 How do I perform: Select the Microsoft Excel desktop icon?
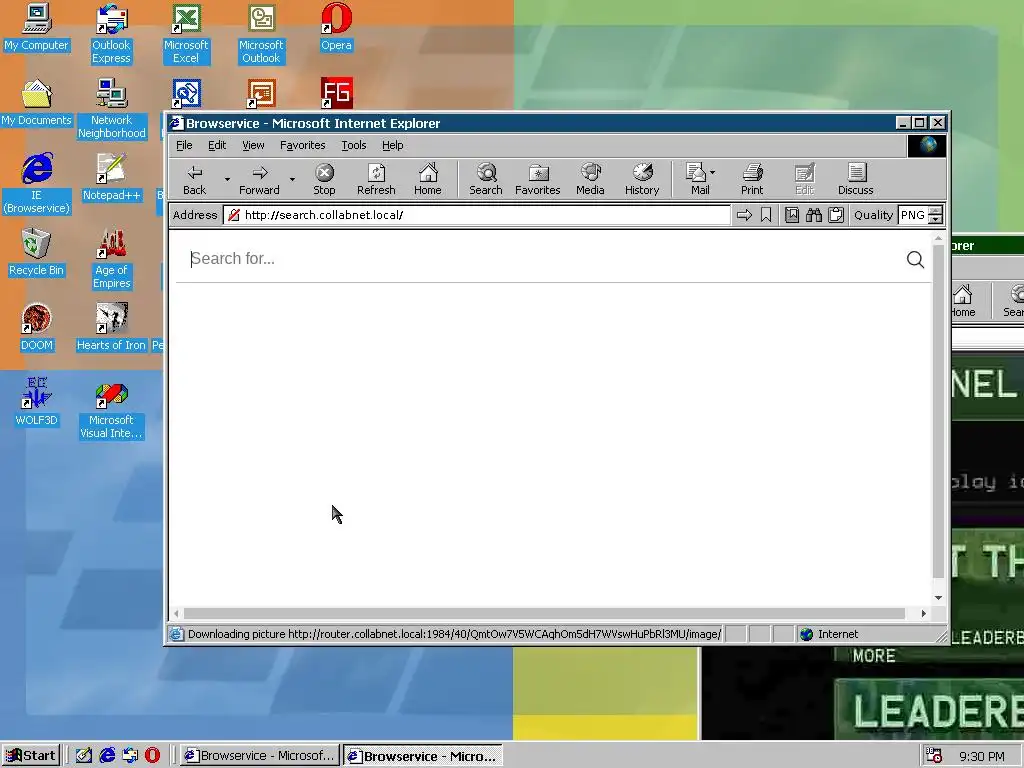tap(186, 34)
